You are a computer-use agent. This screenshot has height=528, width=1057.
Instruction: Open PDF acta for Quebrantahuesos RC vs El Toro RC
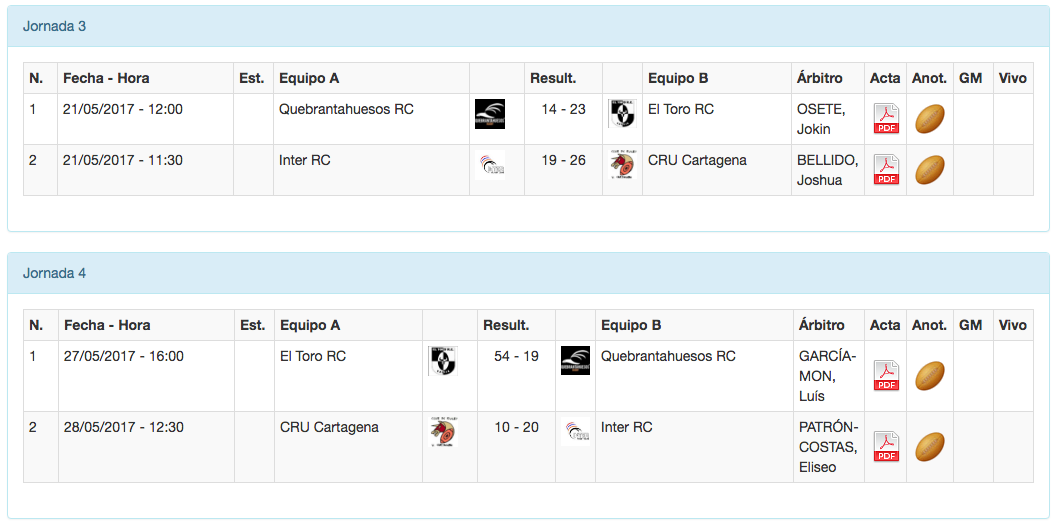886,119
